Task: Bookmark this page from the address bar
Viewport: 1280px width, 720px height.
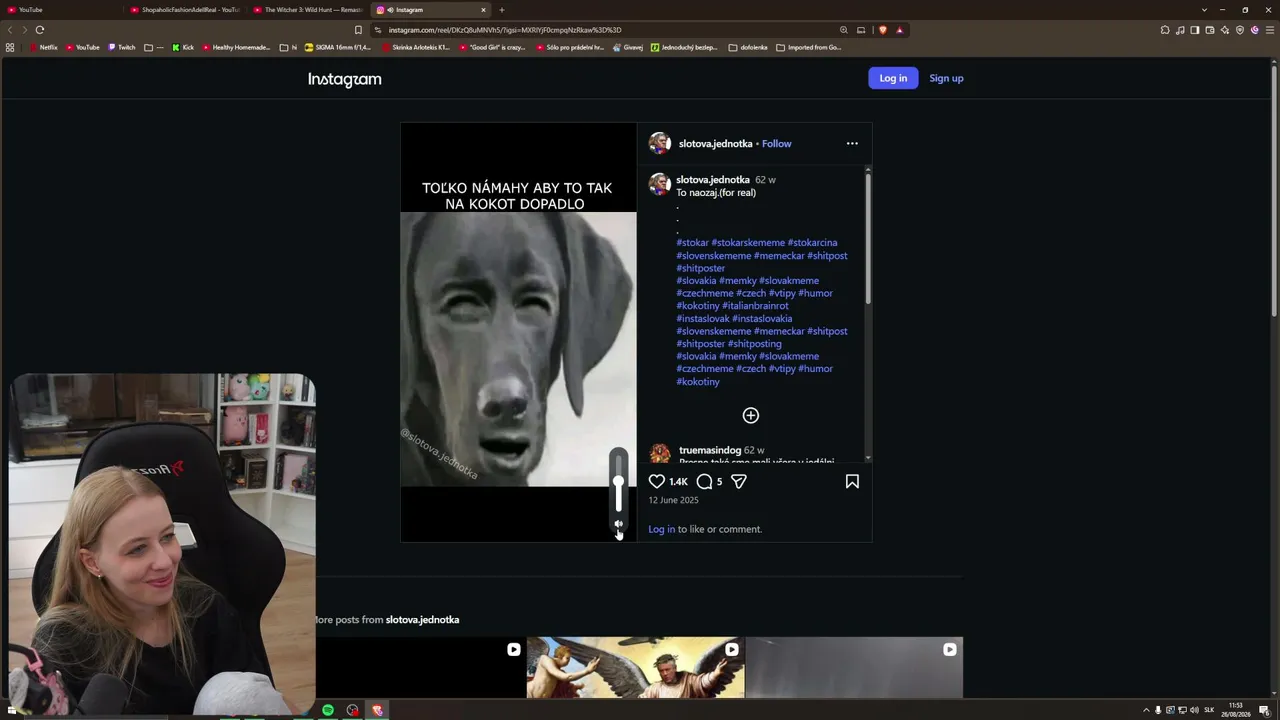Action: click(358, 30)
